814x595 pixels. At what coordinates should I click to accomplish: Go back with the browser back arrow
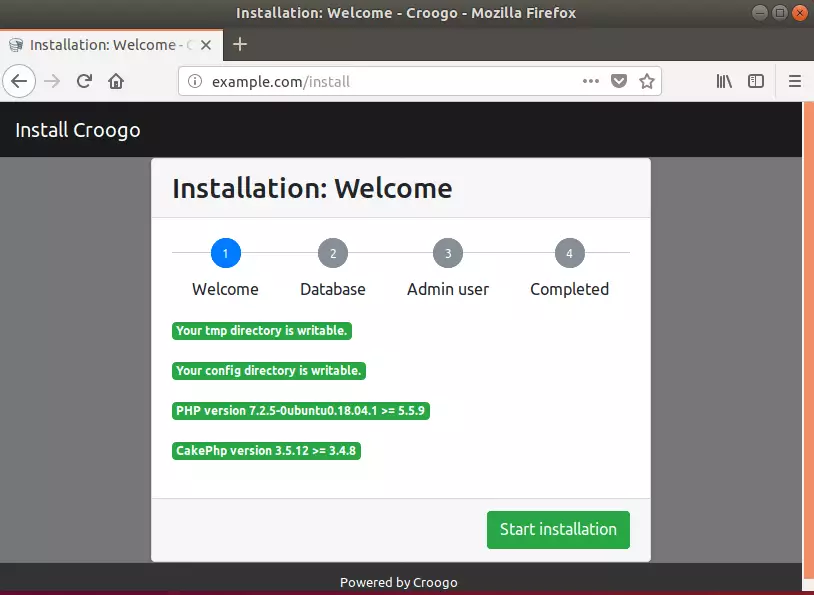(x=19, y=81)
